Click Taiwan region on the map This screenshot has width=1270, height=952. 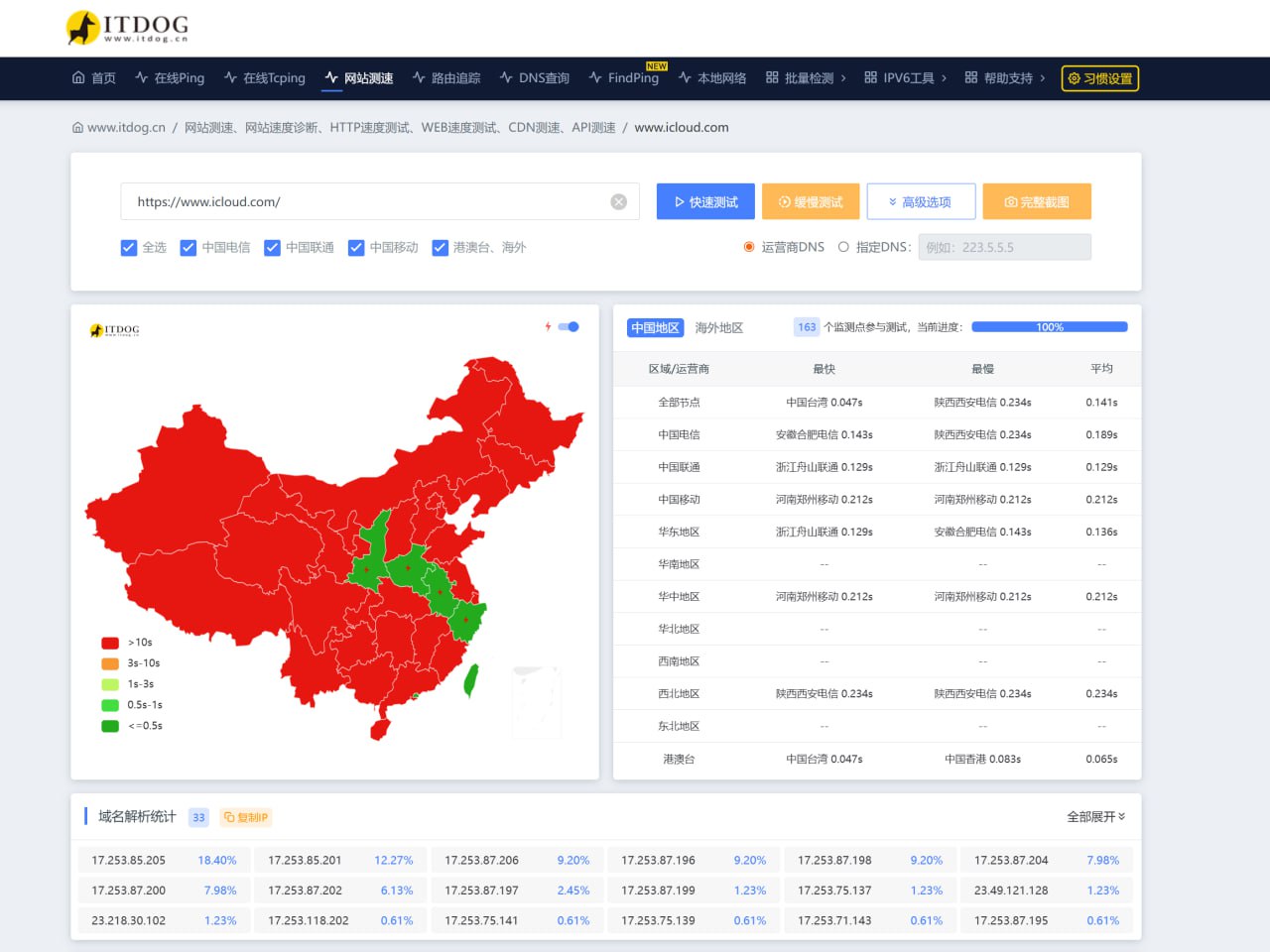click(x=471, y=680)
